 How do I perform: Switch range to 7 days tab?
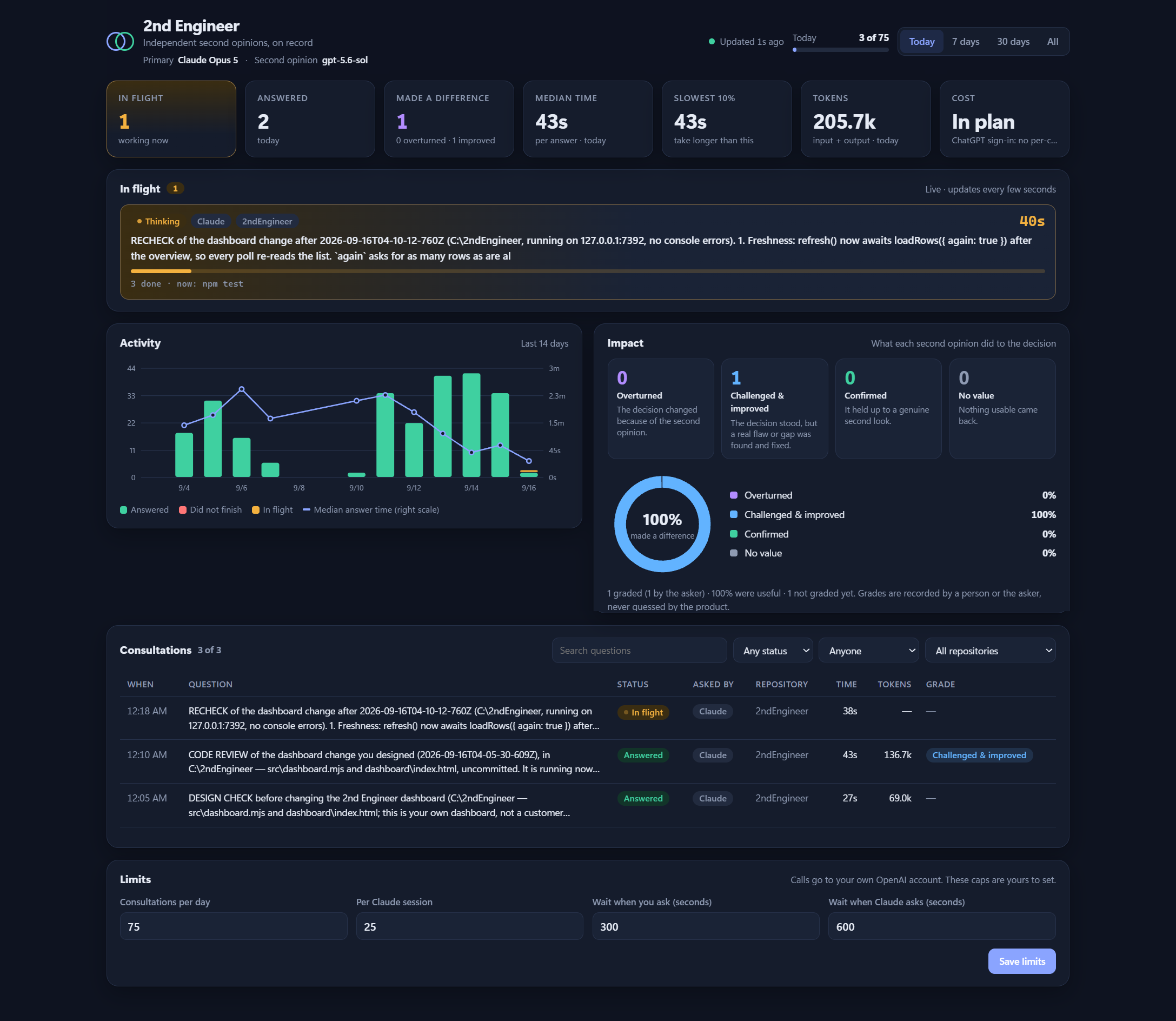point(965,42)
